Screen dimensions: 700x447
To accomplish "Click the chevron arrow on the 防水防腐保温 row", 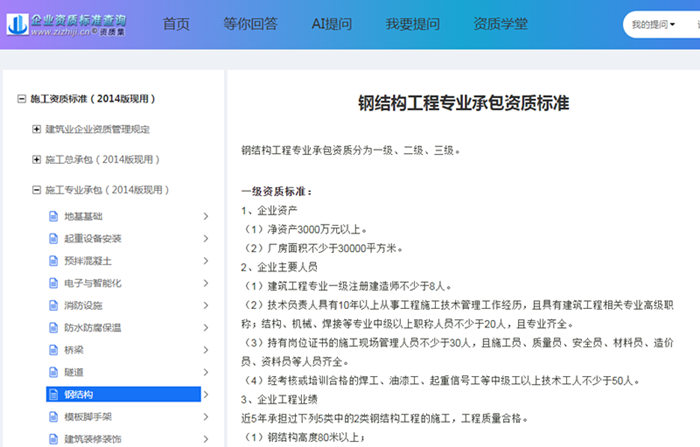I will (206, 328).
